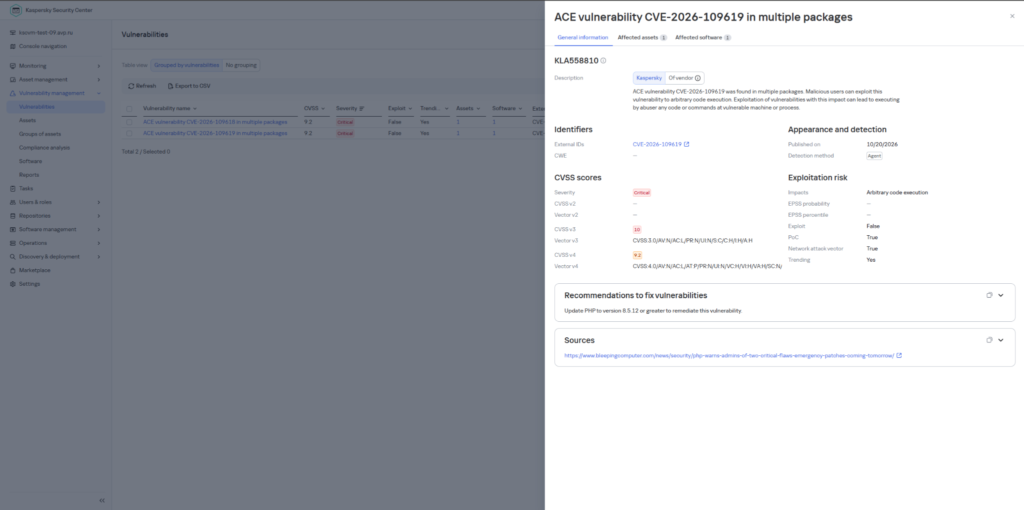Image resolution: width=1024 pixels, height=510 pixels.
Task: Click the Operations sidebar icon
Action: coord(13,244)
